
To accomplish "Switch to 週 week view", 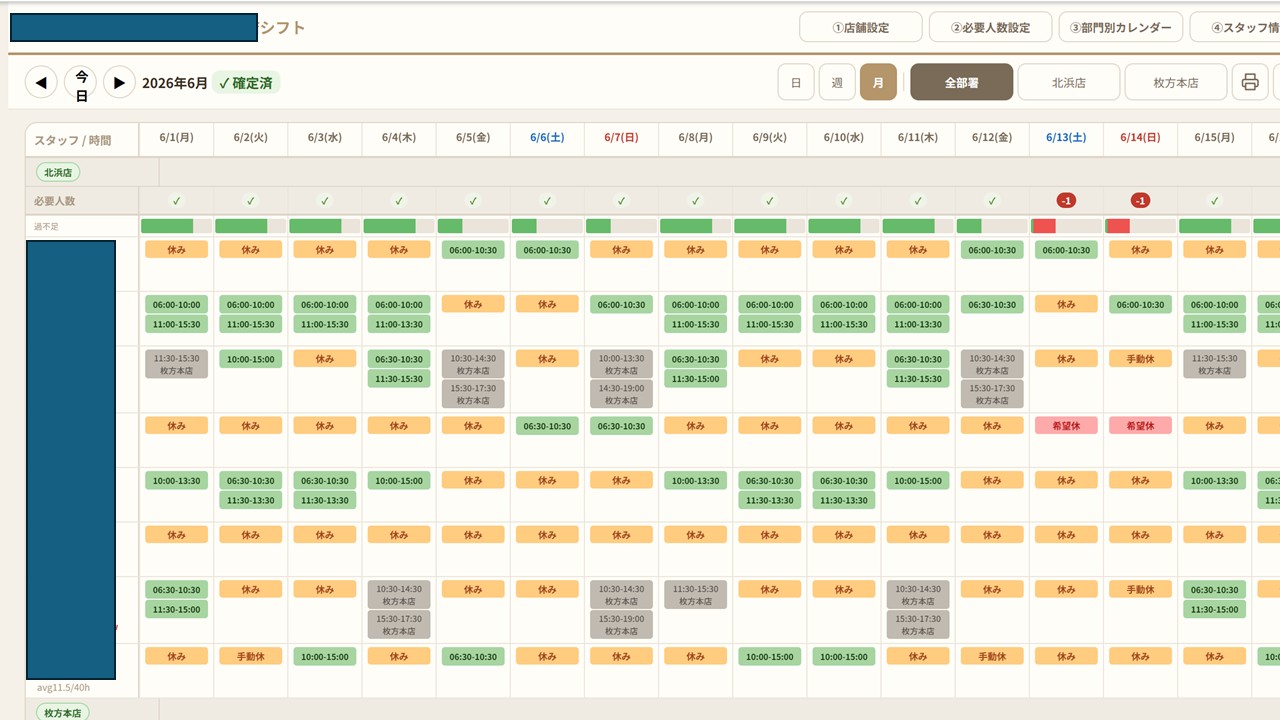I will click(x=837, y=82).
